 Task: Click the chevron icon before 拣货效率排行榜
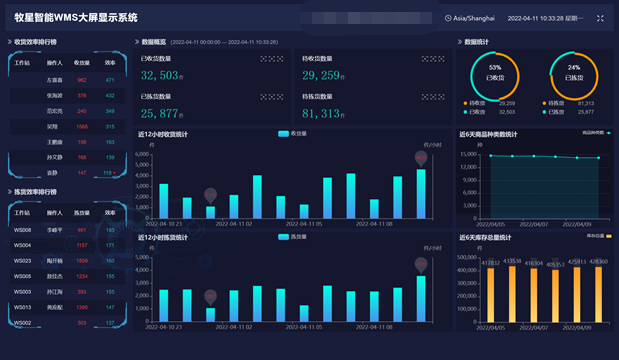tap(9, 191)
